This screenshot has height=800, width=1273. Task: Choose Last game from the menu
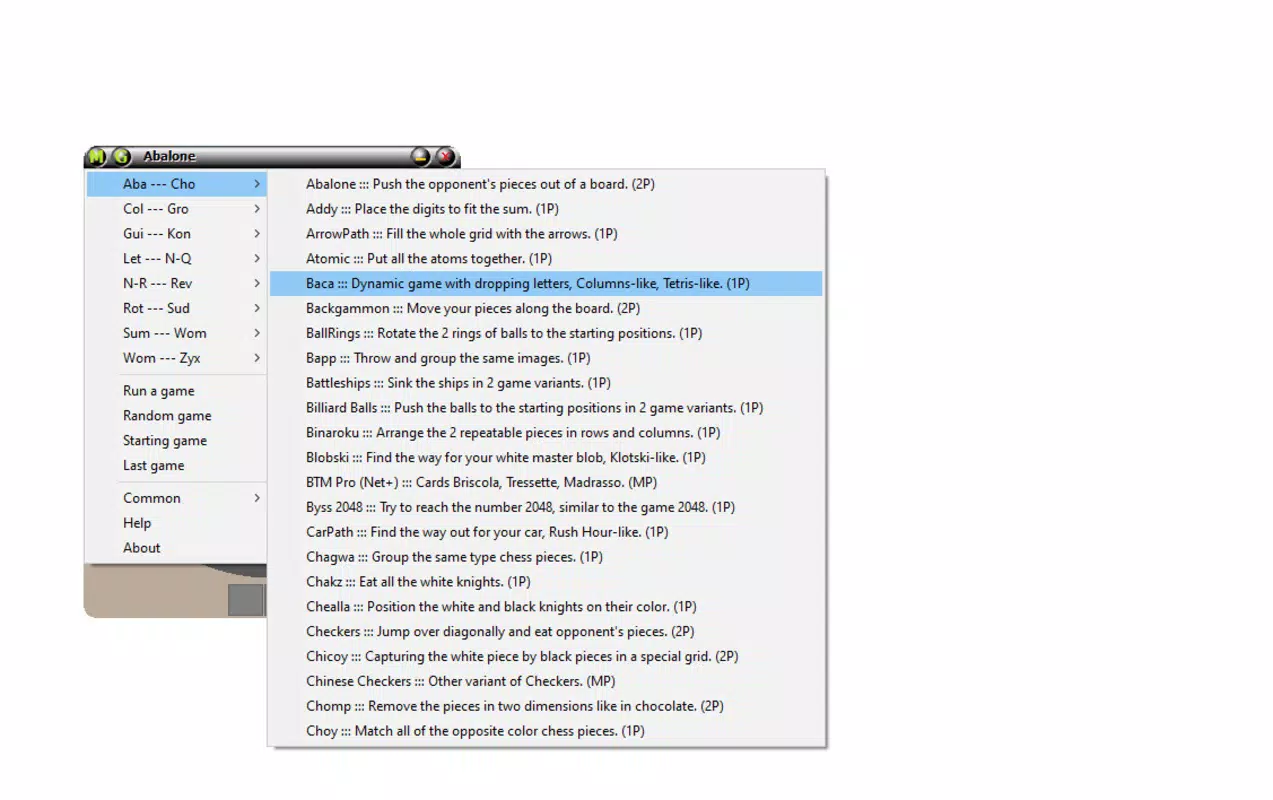tap(177, 466)
